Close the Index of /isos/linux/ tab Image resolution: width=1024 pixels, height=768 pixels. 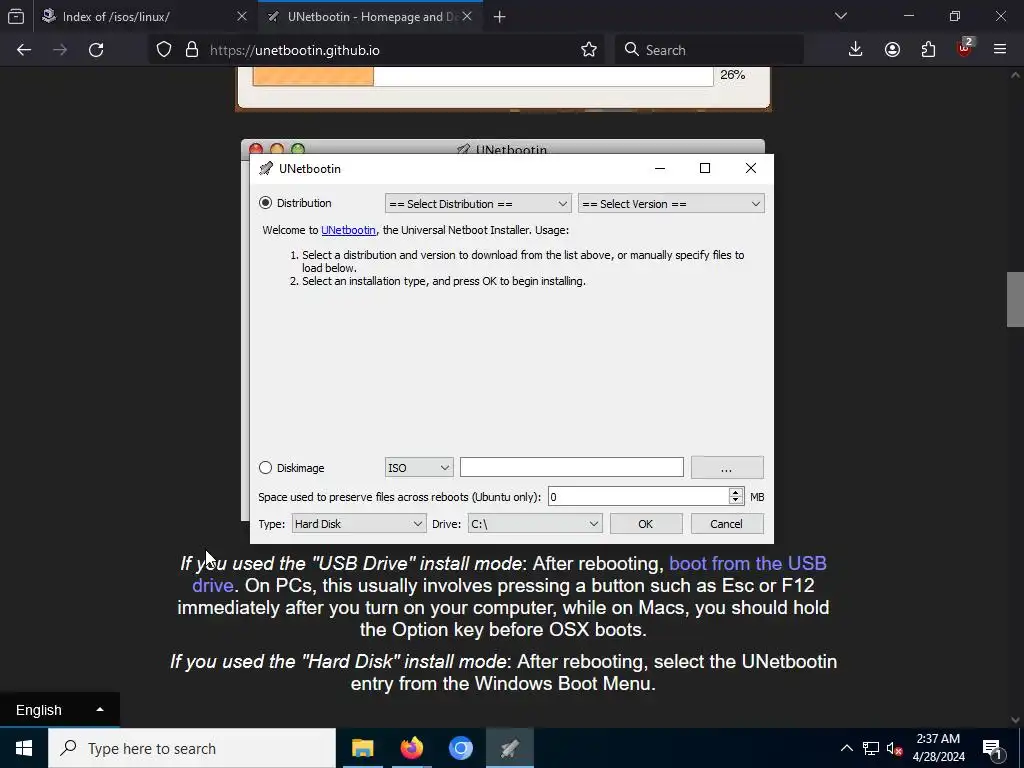tap(242, 16)
